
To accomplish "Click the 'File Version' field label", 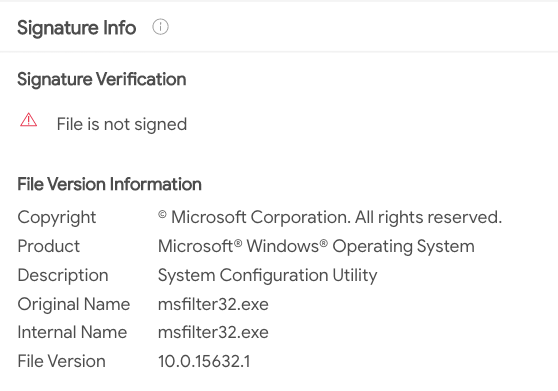I will pyautogui.click(x=61, y=361).
